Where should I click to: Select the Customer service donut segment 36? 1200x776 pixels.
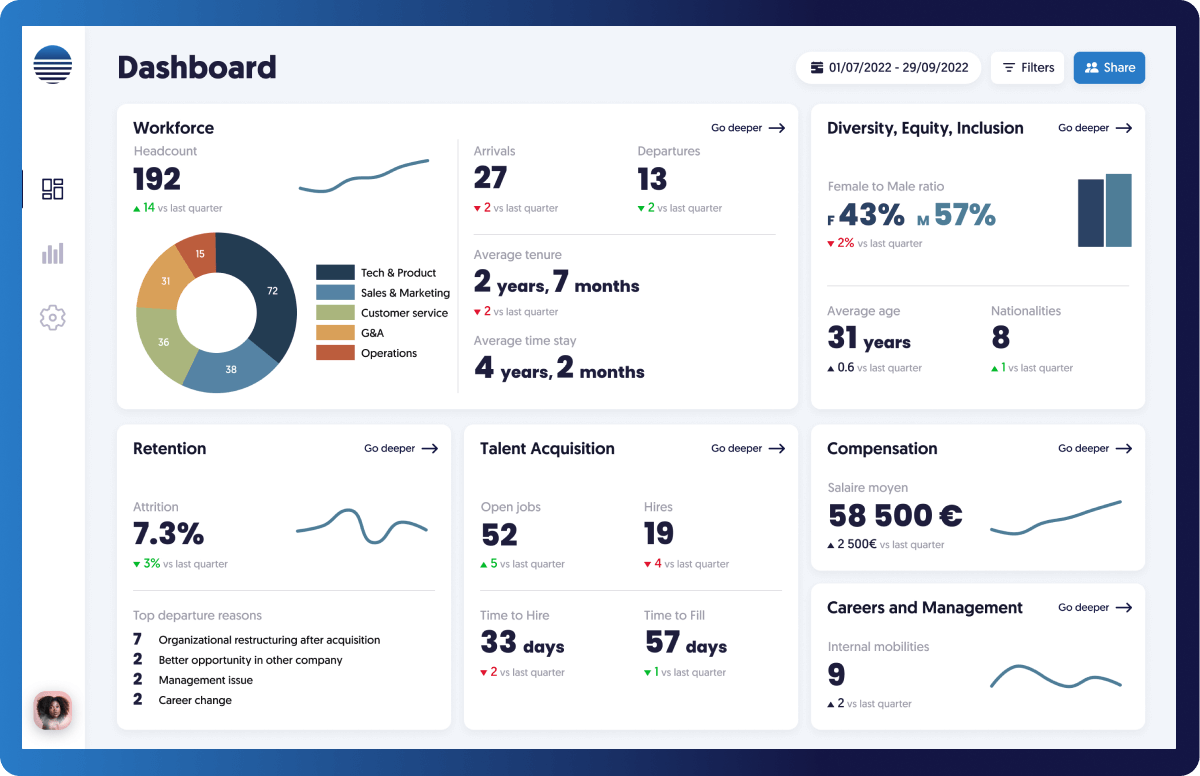160,343
